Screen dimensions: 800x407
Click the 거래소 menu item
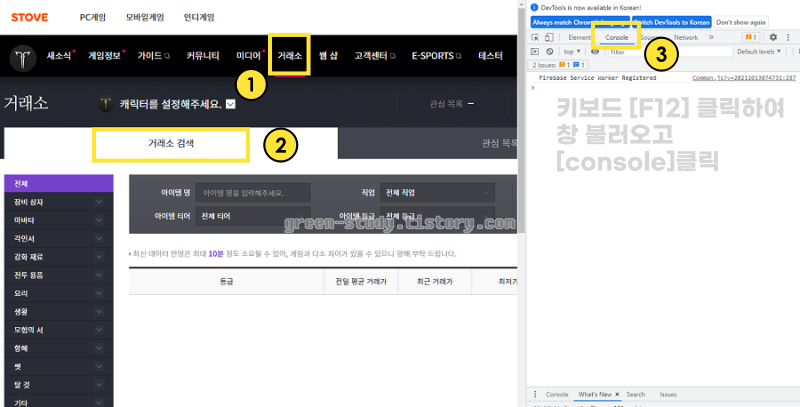(x=289, y=56)
